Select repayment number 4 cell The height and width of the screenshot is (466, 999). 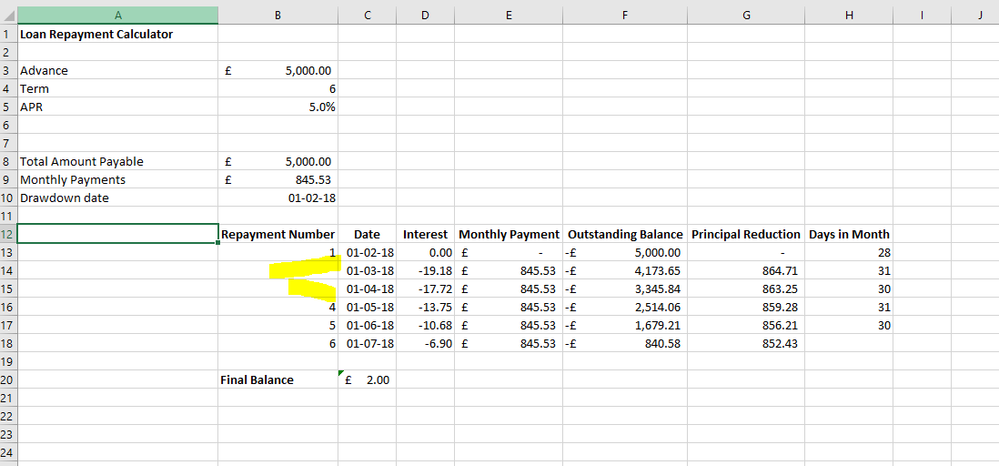tap(278, 307)
